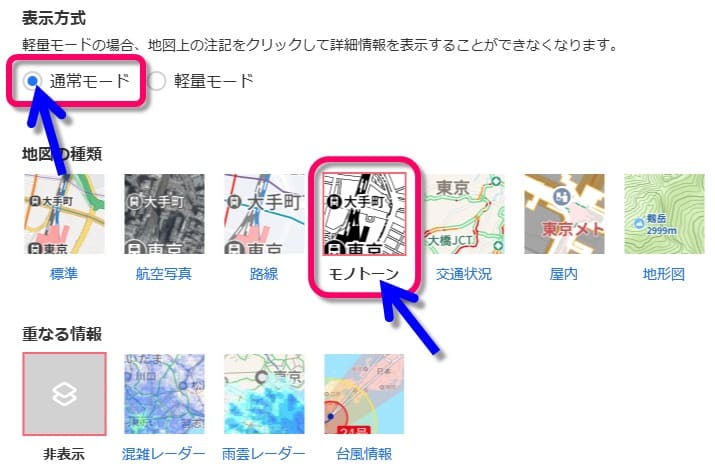This screenshot has width=715, height=470.
Task: Click the 標準 text link
Action: point(64,274)
